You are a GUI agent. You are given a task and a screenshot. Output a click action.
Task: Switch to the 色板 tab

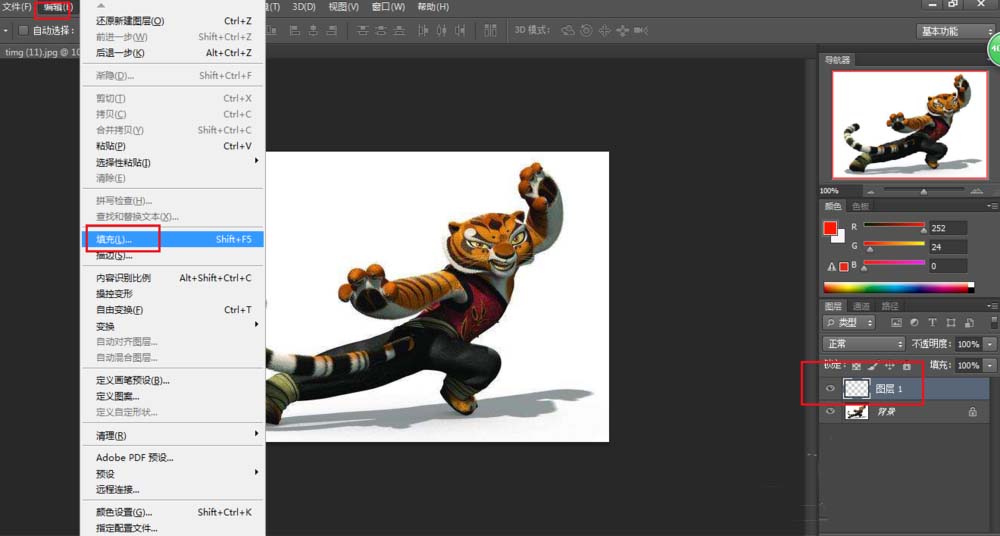[860, 206]
